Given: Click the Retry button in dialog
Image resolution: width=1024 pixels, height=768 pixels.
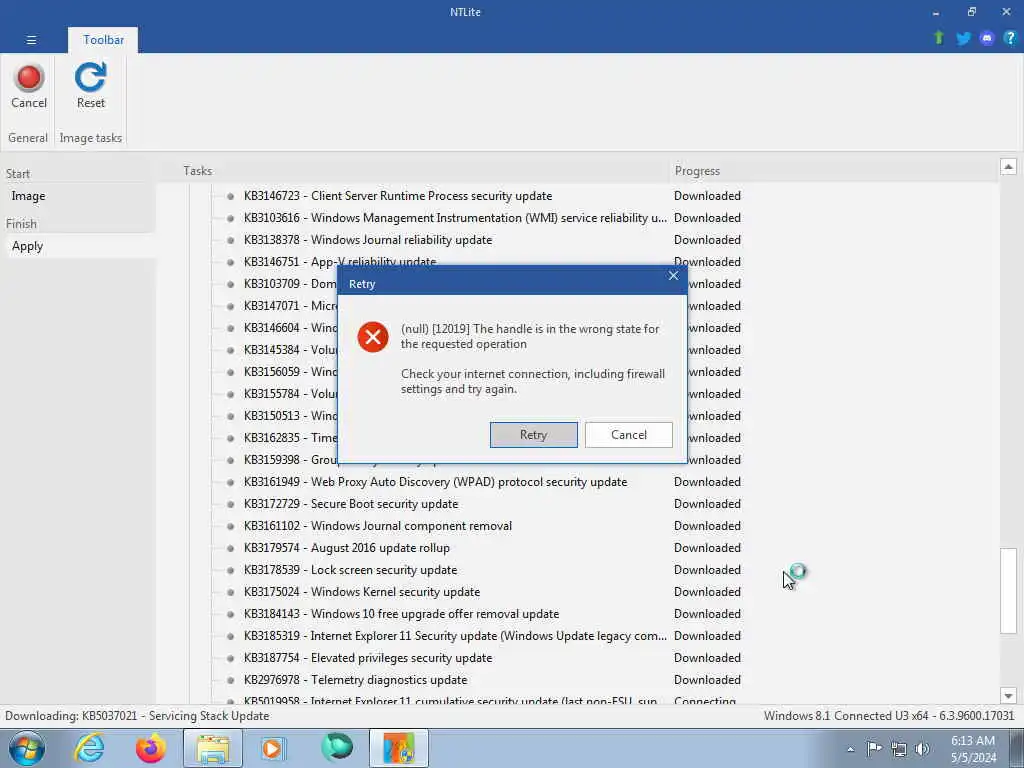Looking at the screenshot, I should tap(534, 435).
